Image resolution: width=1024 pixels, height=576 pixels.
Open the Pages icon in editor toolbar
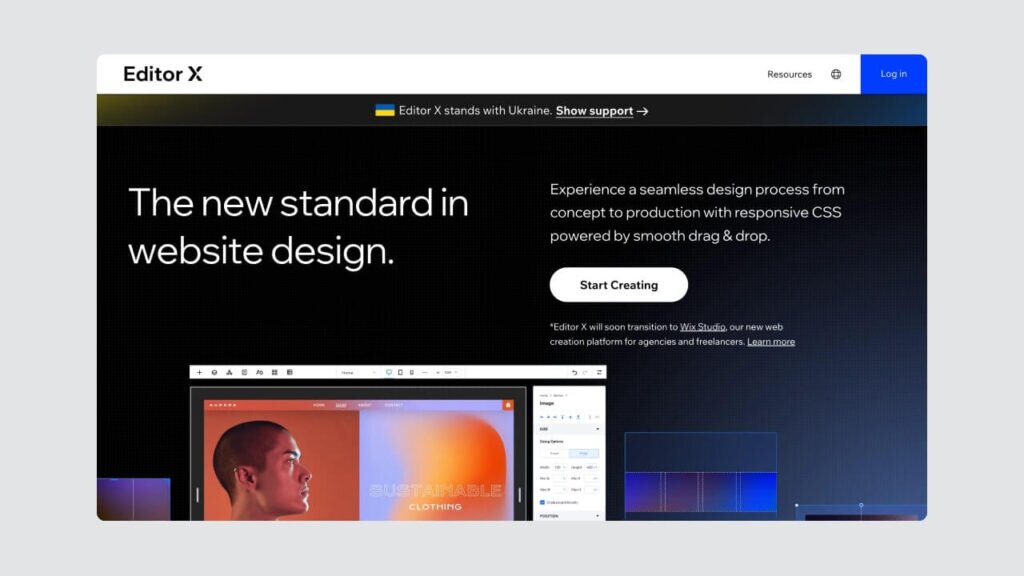[244, 372]
